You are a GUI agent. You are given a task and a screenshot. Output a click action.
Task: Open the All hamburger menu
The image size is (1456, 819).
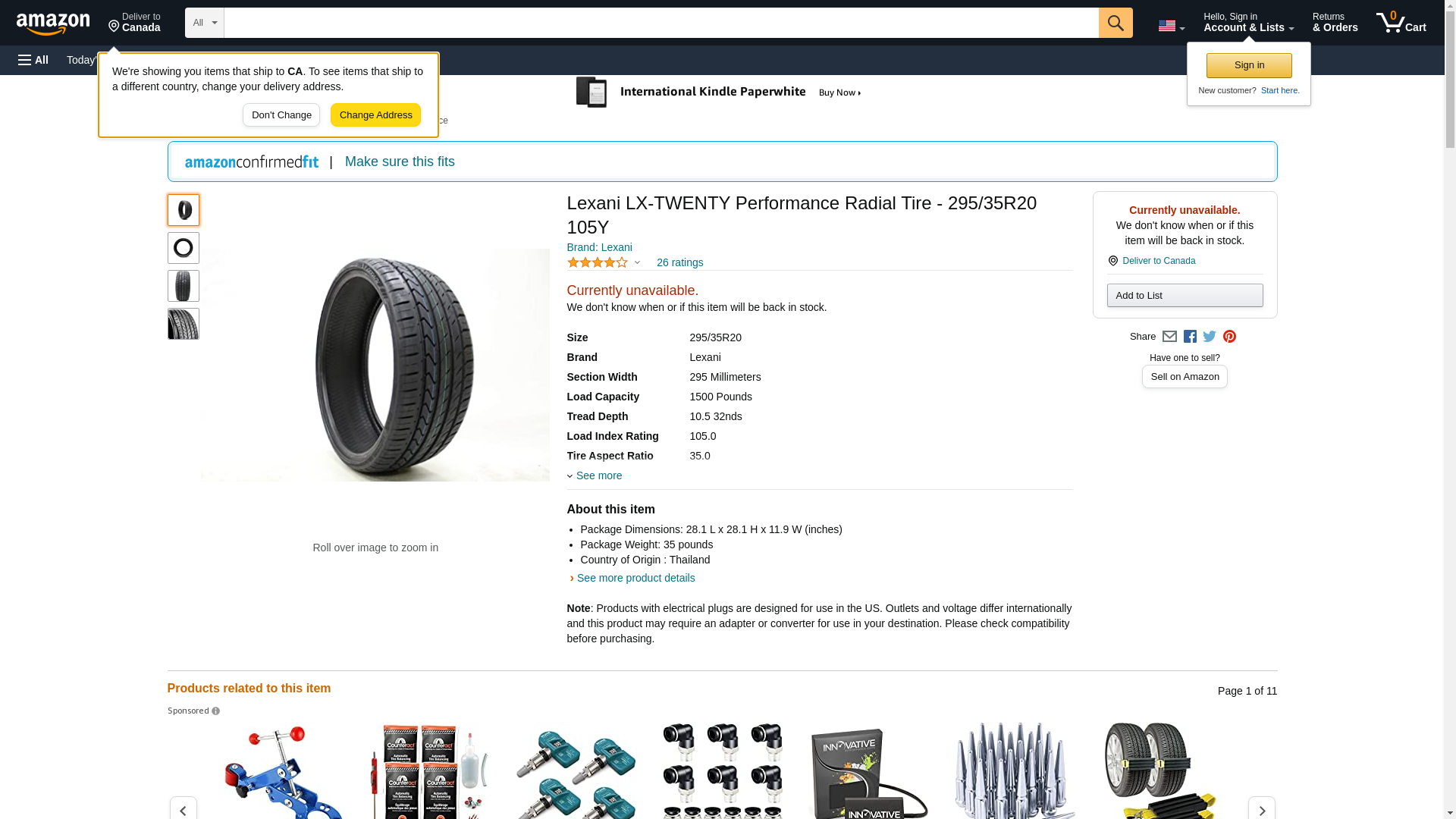pyautogui.click(x=33, y=60)
